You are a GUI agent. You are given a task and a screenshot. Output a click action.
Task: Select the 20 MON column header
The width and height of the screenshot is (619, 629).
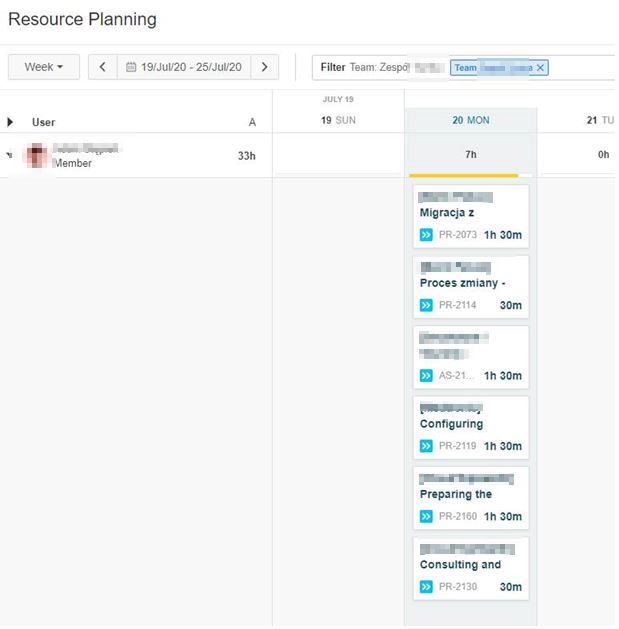coord(470,121)
